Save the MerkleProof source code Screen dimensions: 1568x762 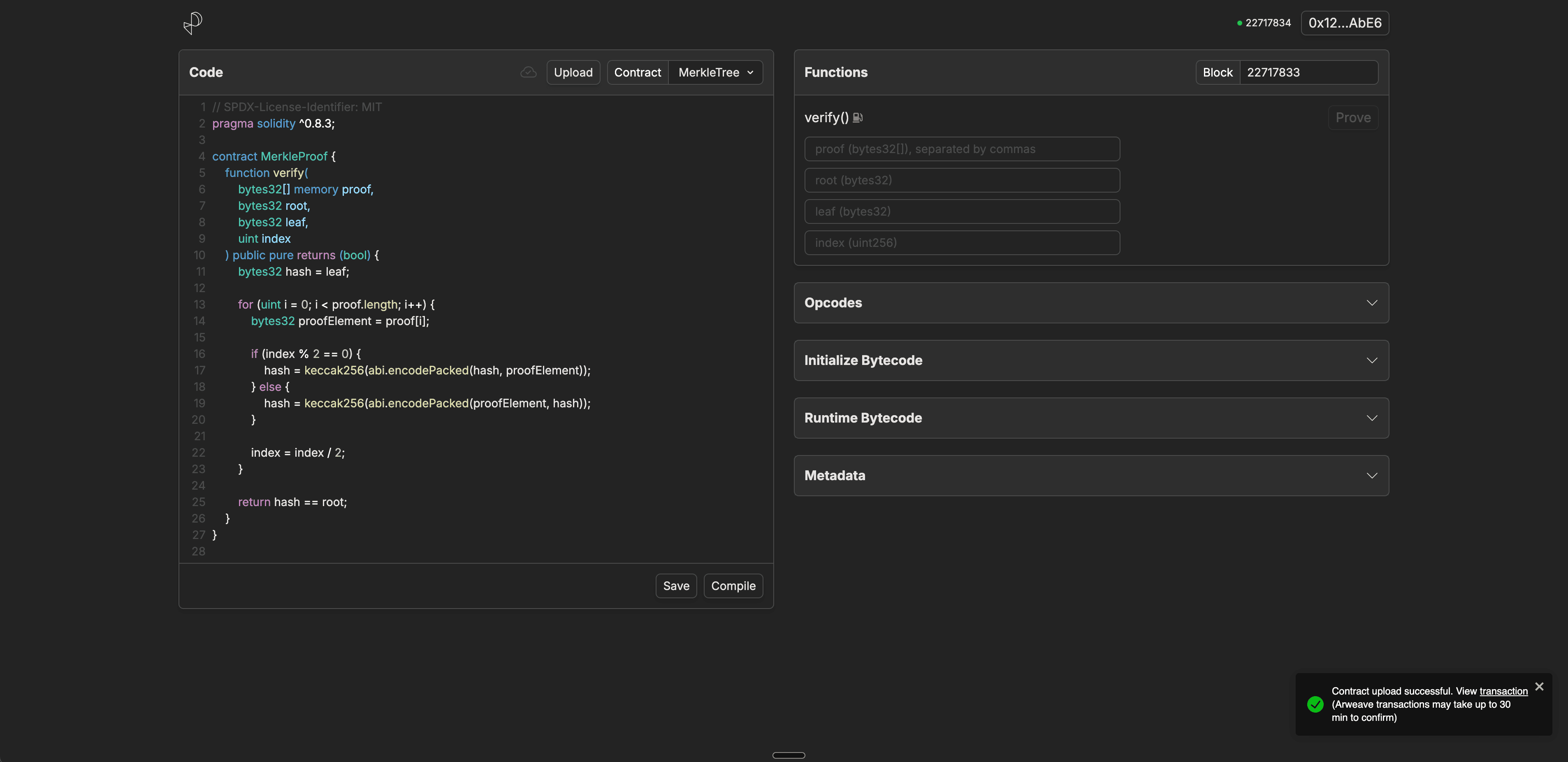(x=676, y=585)
